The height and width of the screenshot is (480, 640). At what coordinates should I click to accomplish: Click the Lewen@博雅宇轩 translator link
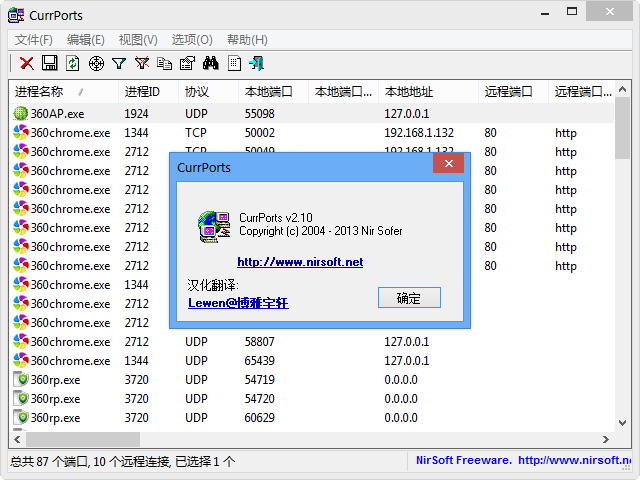238,302
